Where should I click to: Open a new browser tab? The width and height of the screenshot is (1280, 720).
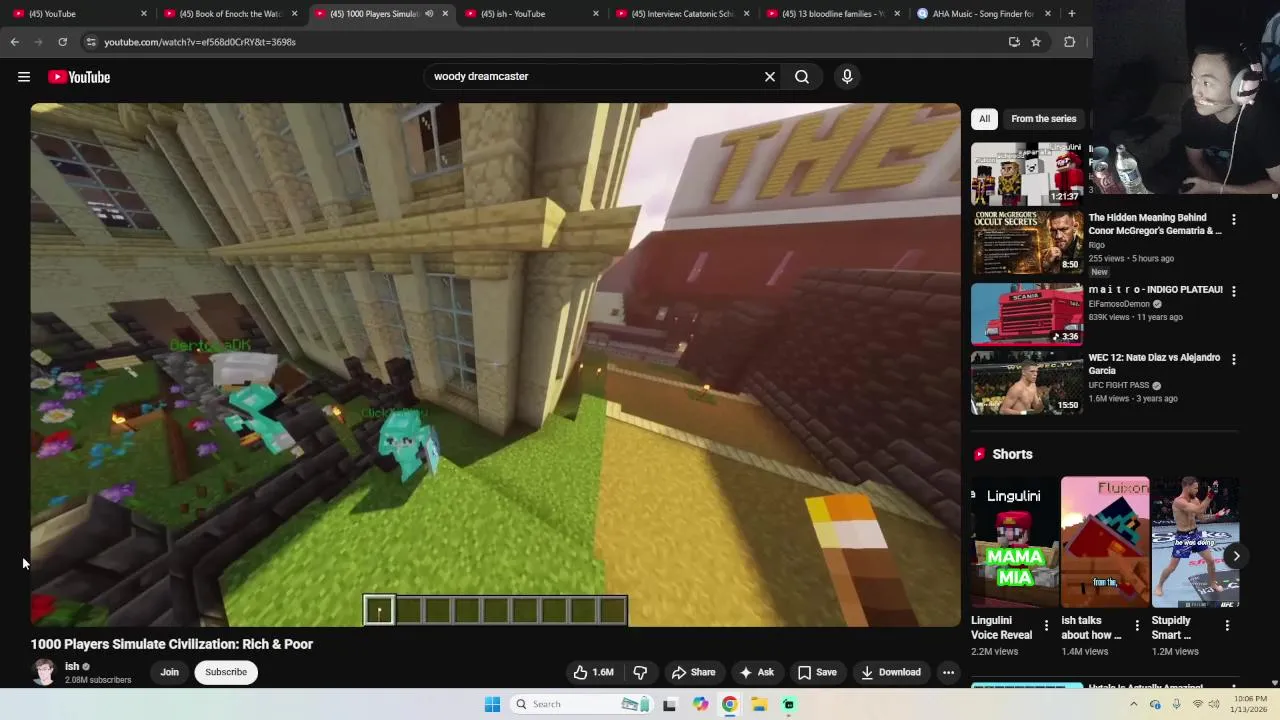coord(1071,14)
